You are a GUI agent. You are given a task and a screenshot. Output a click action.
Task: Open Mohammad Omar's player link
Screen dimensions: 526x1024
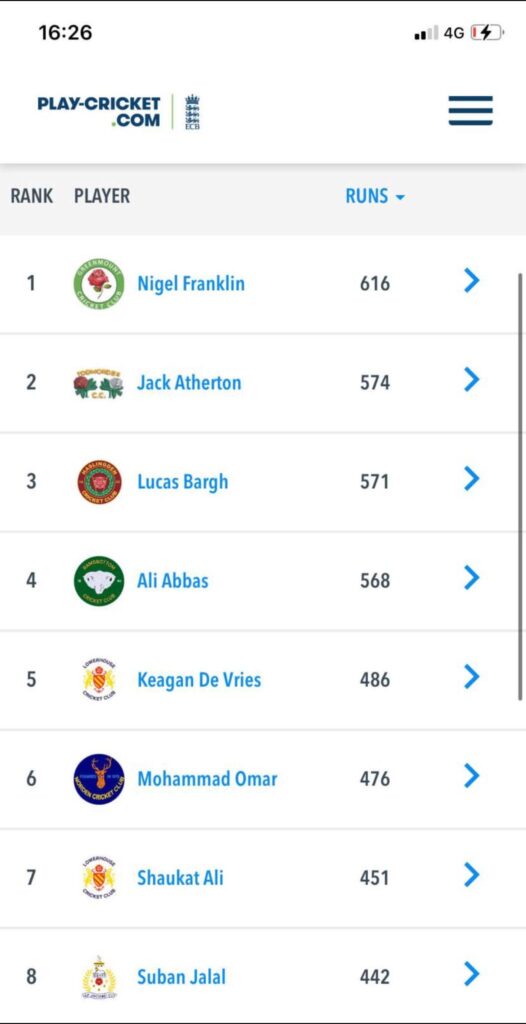[207, 779]
